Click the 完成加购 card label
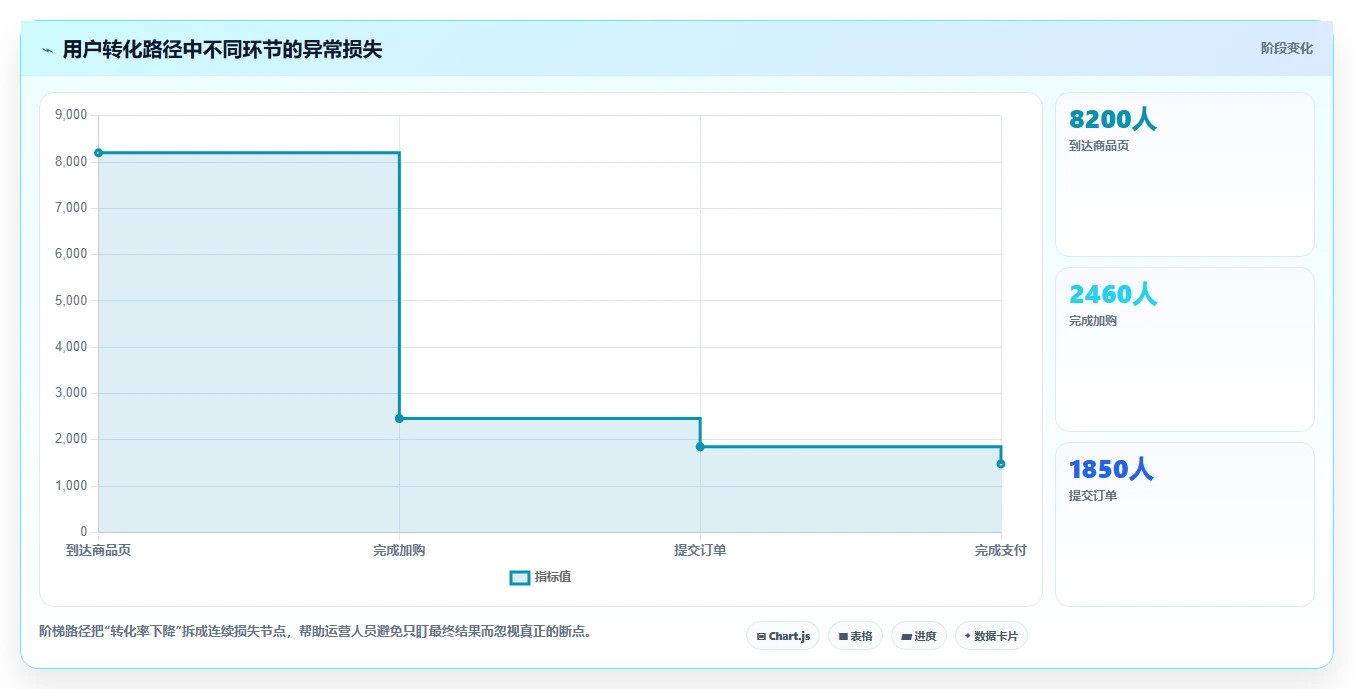This screenshot has height=689, width=1354. click(1093, 321)
